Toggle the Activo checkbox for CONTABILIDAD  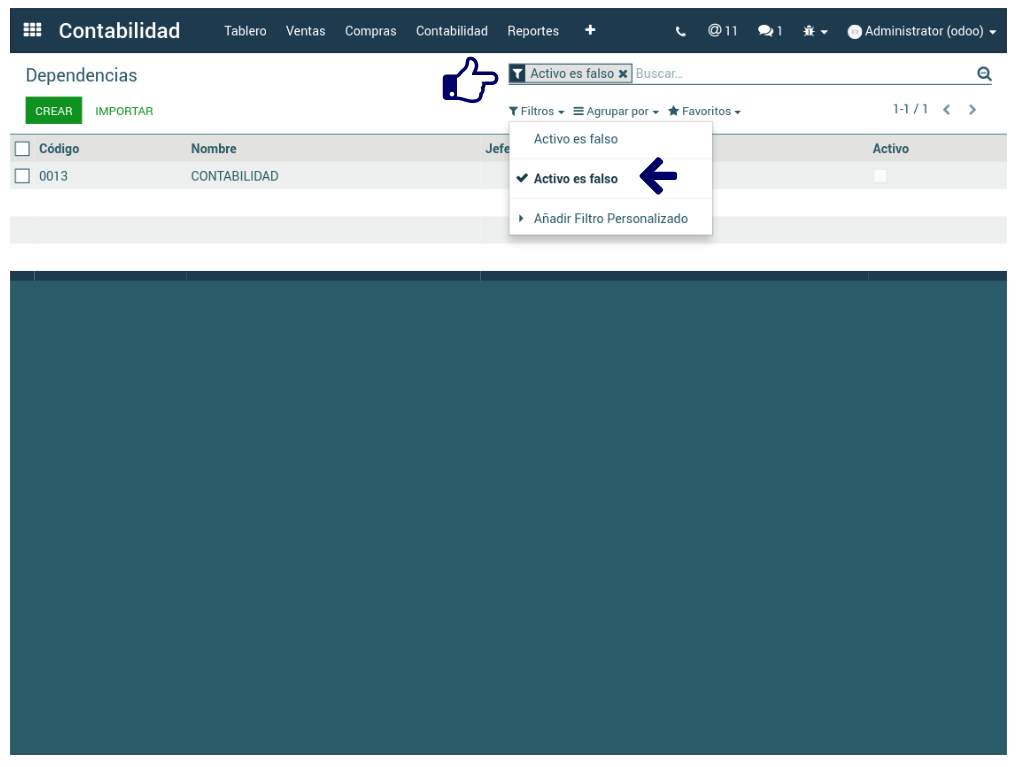(x=880, y=176)
